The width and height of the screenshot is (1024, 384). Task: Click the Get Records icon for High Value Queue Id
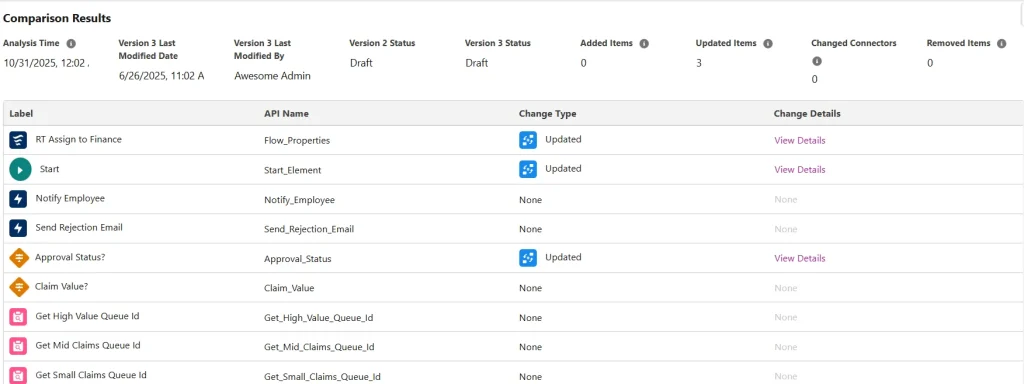pyautogui.click(x=18, y=317)
